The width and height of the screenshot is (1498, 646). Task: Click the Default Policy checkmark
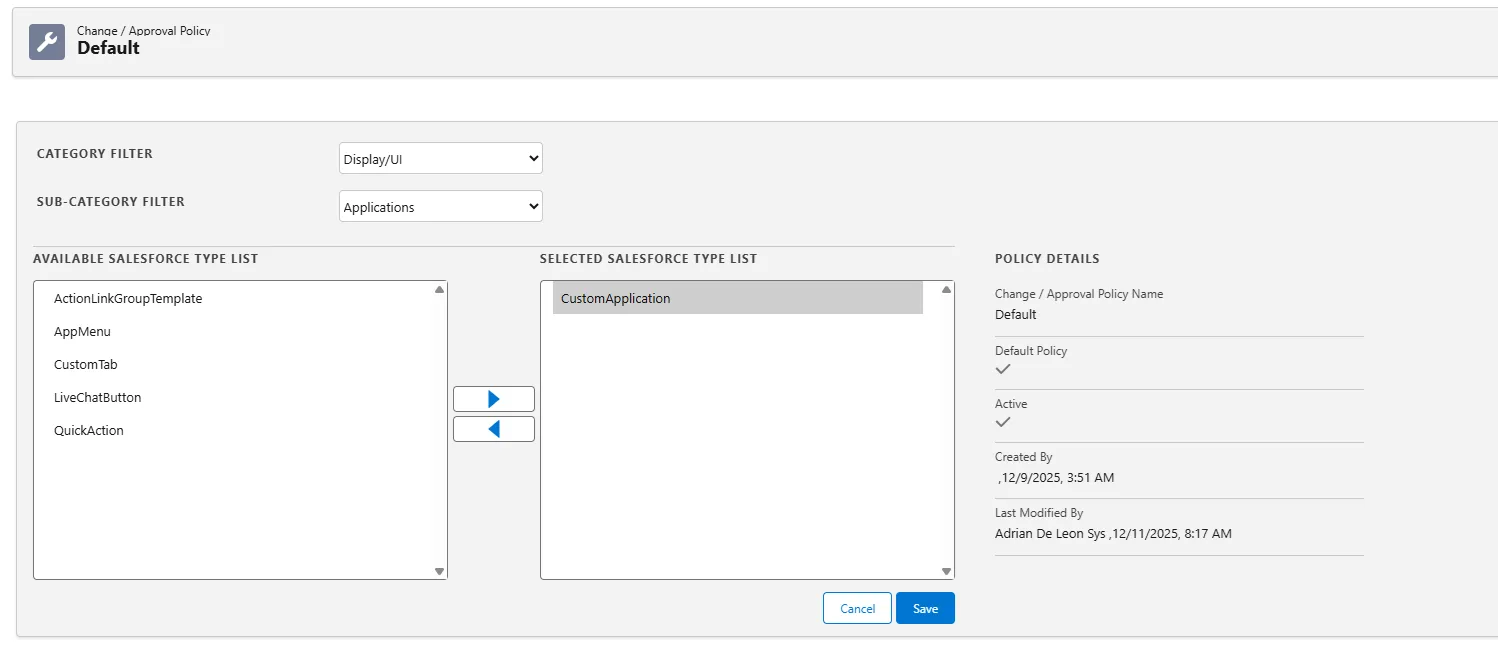pyautogui.click(x=1003, y=369)
